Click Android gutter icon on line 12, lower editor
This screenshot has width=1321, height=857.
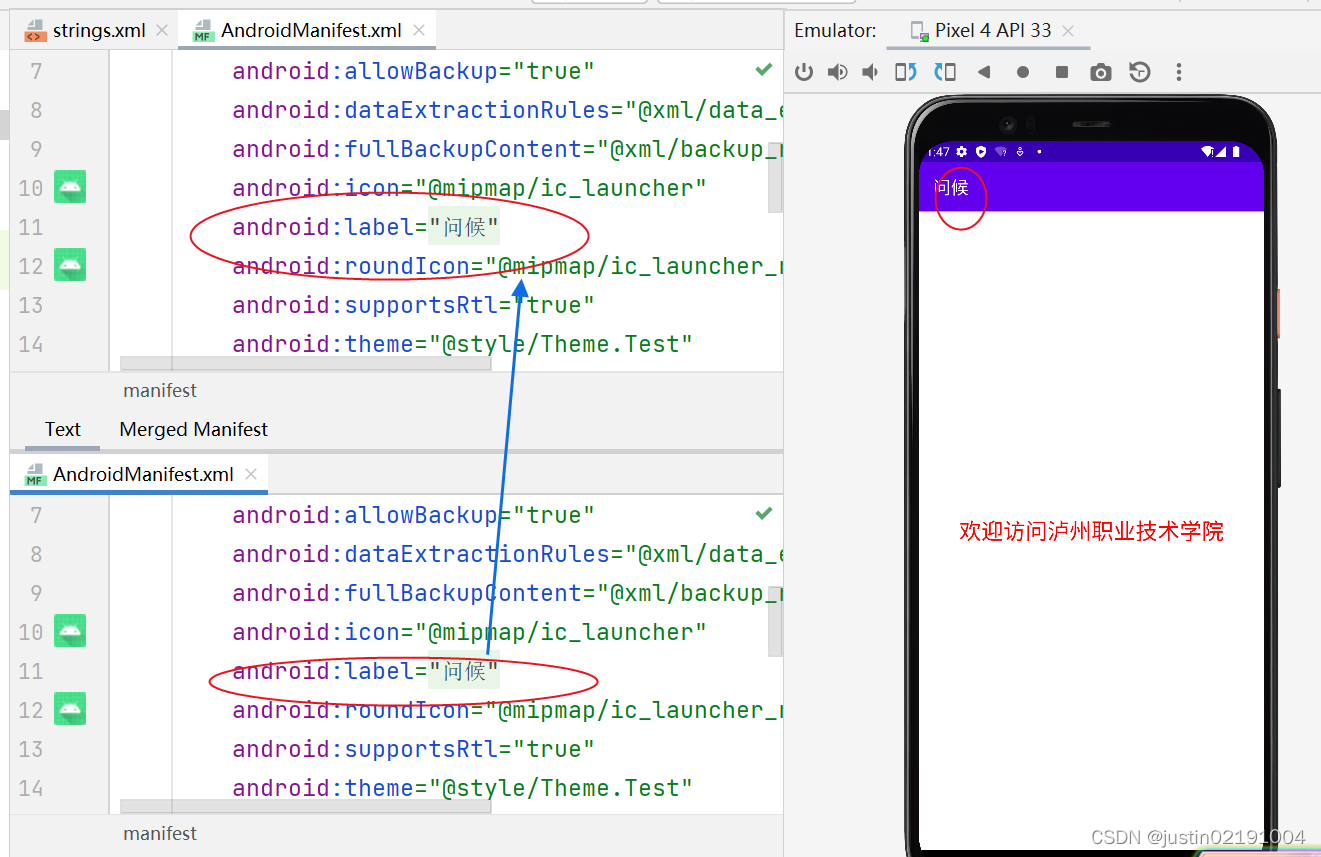69,709
